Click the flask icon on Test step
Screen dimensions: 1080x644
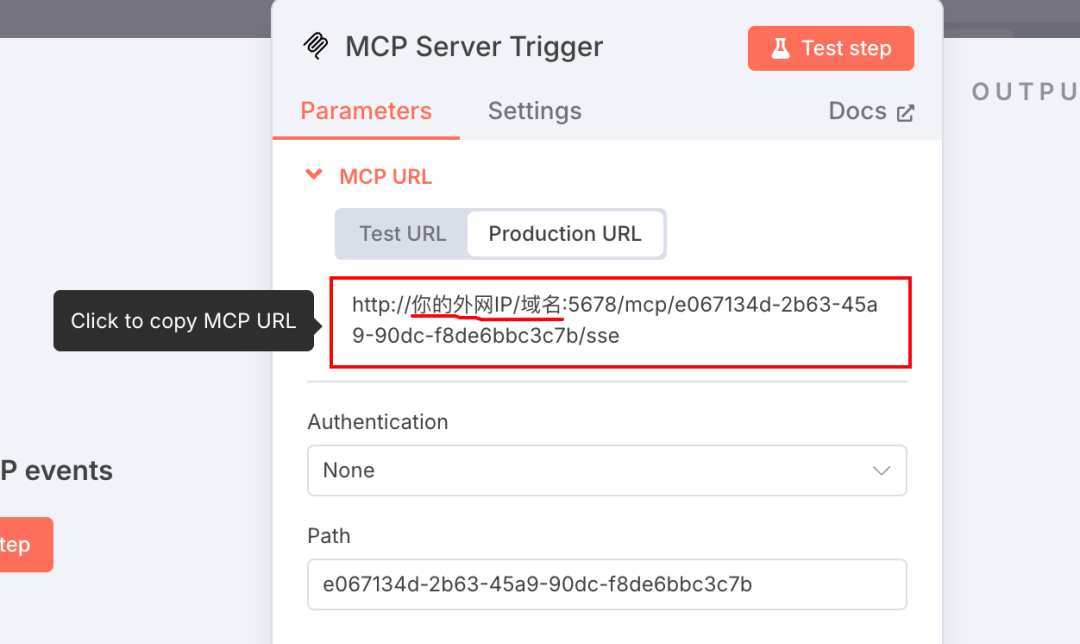coord(780,48)
